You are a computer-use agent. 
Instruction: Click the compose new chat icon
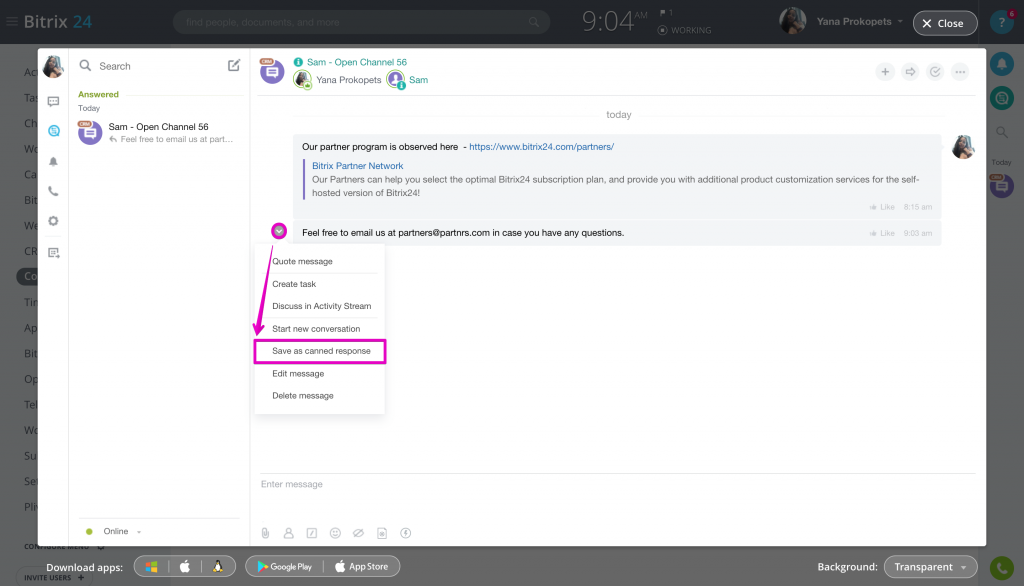coord(234,65)
